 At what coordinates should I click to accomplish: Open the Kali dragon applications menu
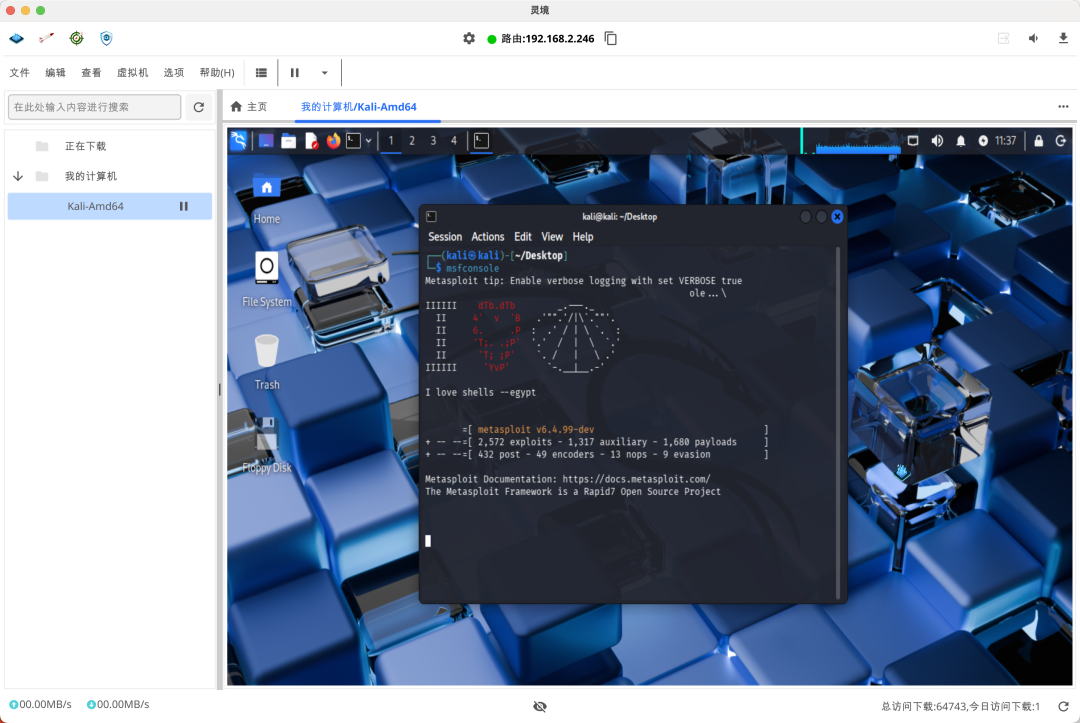(x=238, y=140)
